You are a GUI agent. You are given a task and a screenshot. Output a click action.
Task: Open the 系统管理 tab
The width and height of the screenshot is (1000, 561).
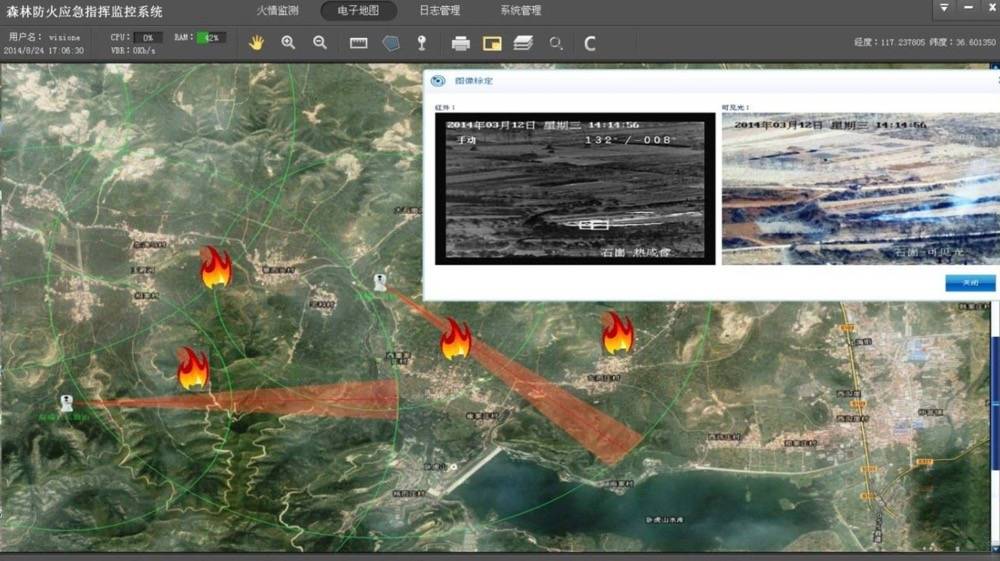(x=520, y=10)
